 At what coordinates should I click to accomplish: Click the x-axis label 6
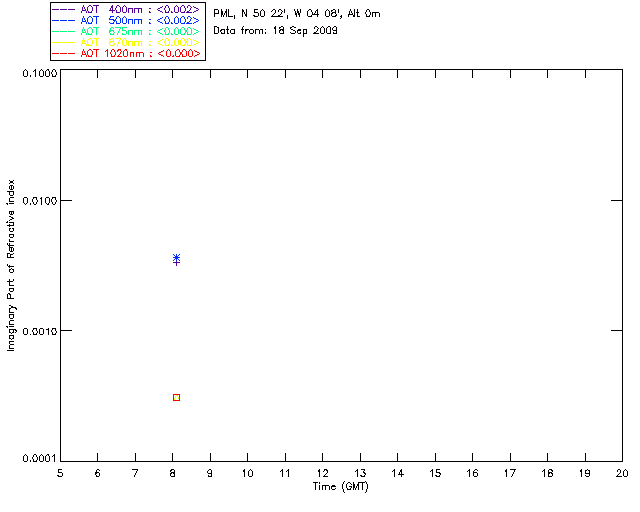click(x=98, y=473)
